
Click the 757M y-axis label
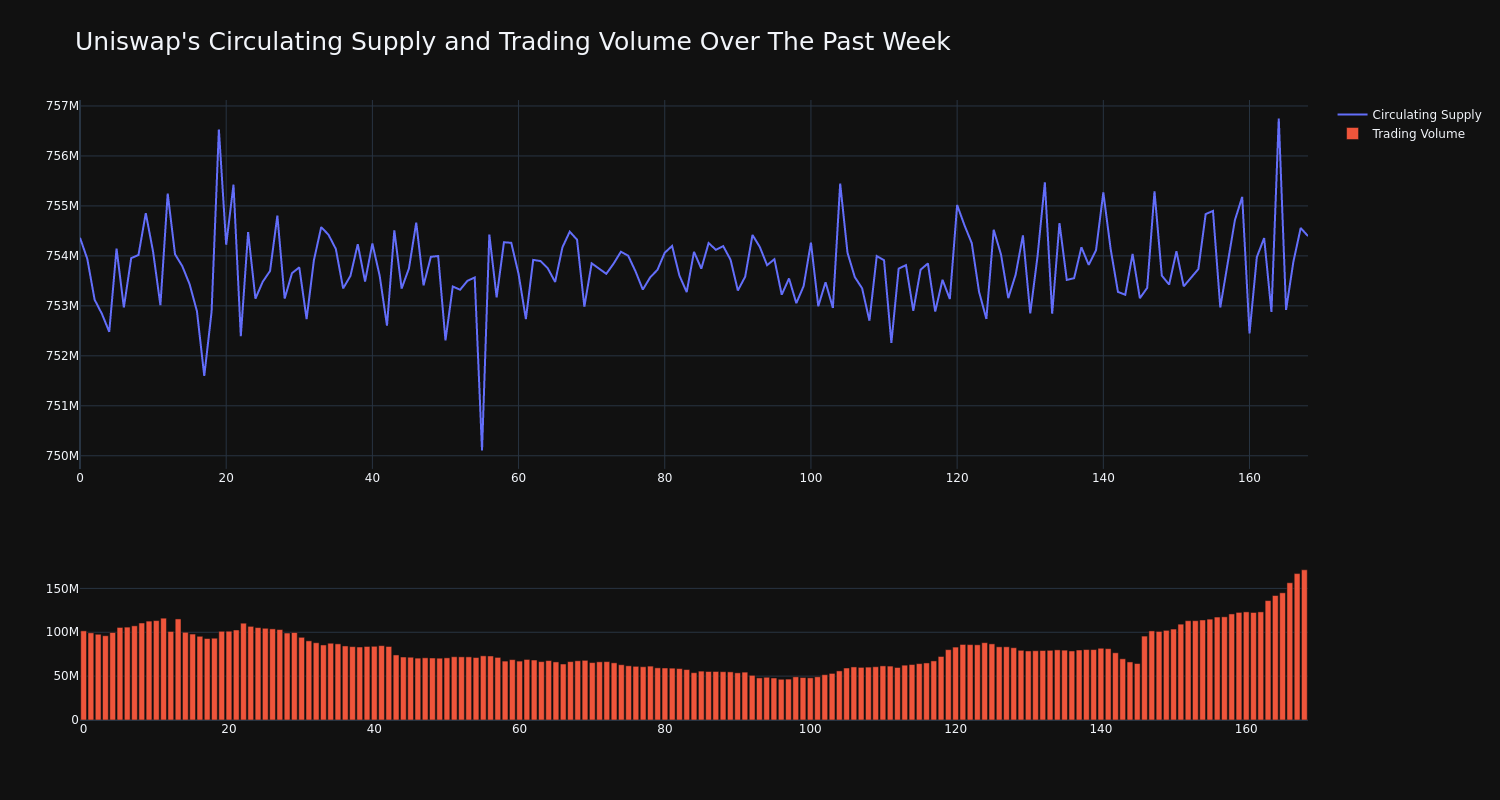(x=62, y=106)
